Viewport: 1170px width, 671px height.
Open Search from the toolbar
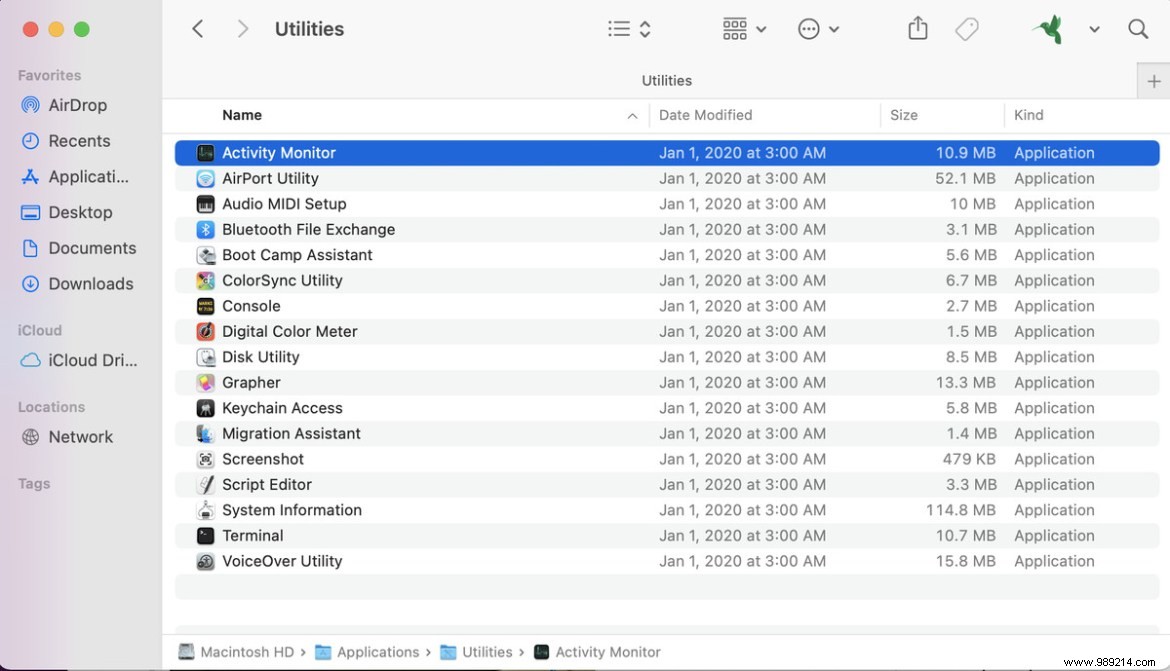pos(1138,28)
